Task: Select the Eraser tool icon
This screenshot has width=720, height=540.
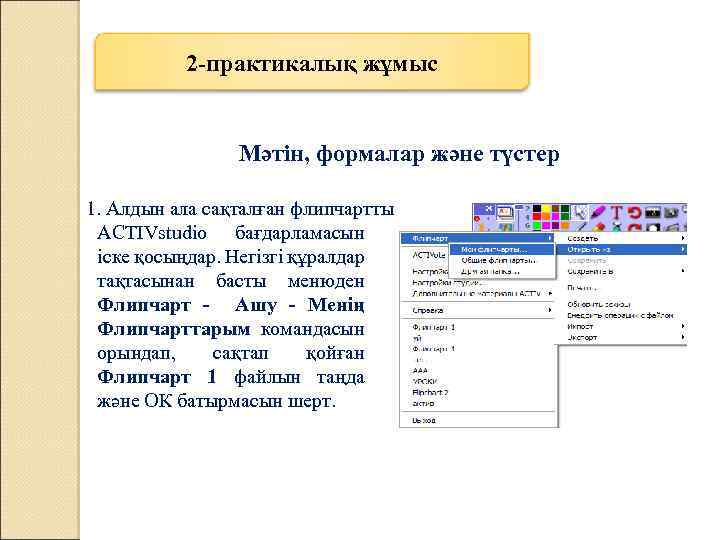Action: pyautogui.click(x=598, y=227)
